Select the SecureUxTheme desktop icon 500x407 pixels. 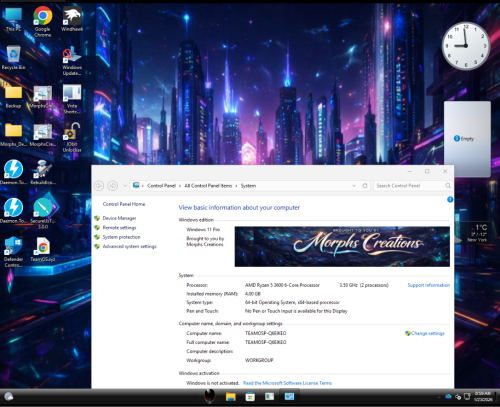coord(43,213)
